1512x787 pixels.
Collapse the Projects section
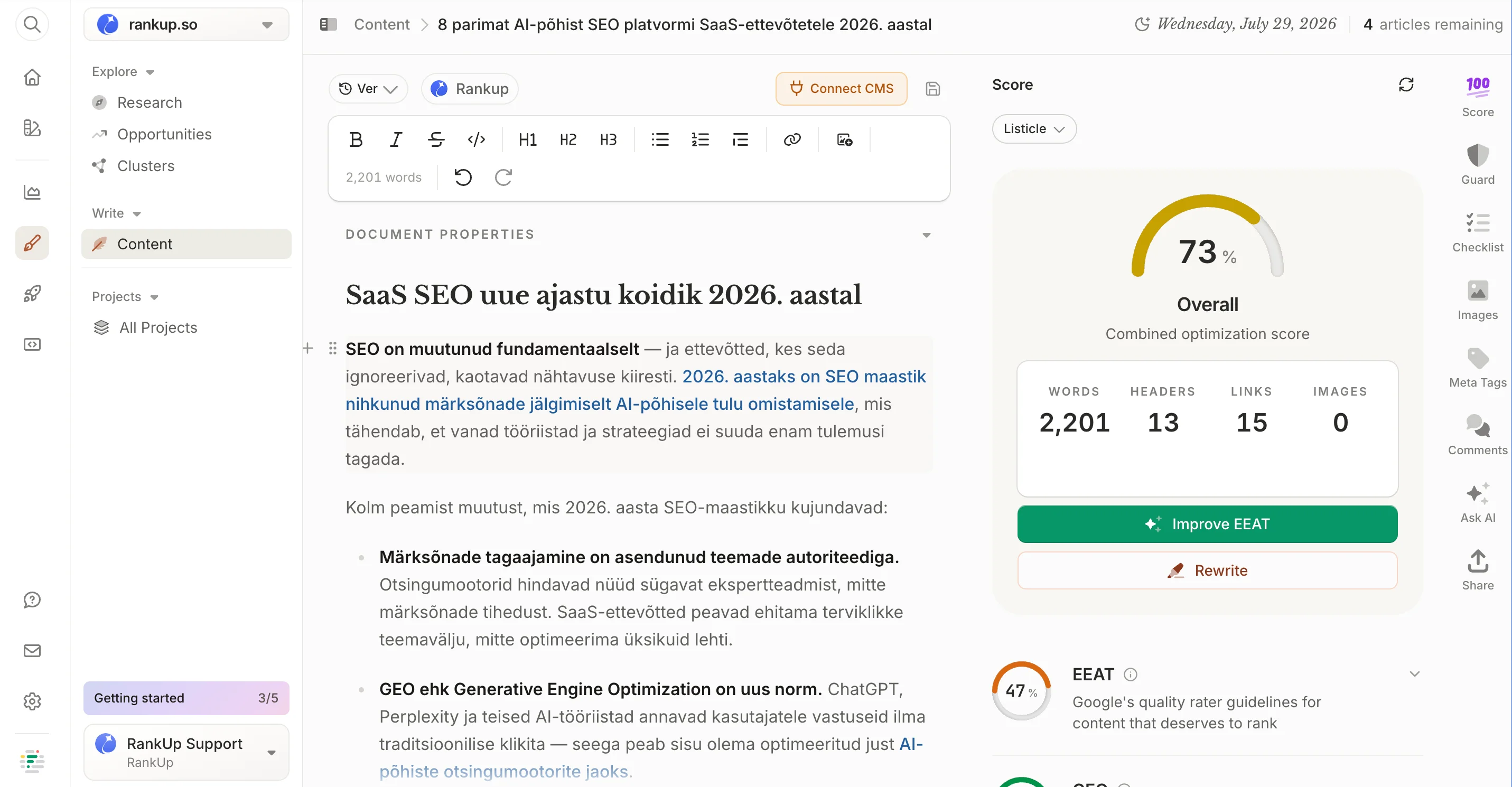coord(125,296)
